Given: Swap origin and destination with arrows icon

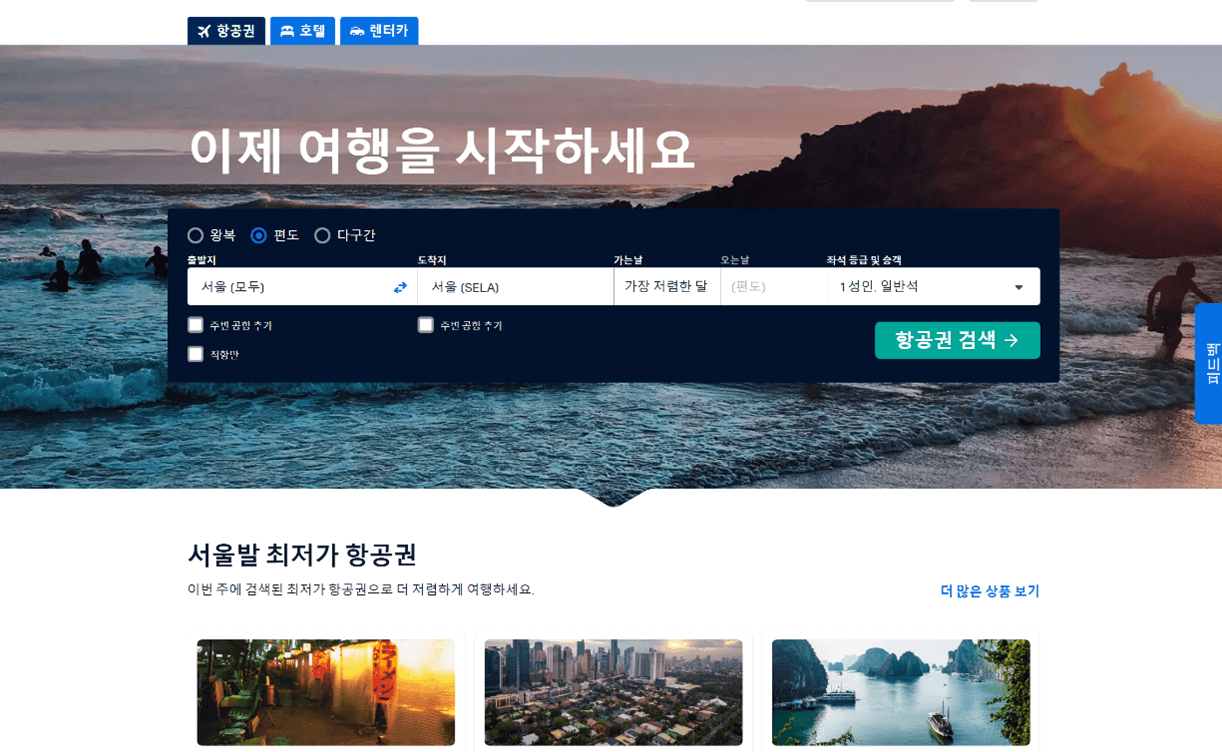Looking at the screenshot, I should click(x=400, y=287).
